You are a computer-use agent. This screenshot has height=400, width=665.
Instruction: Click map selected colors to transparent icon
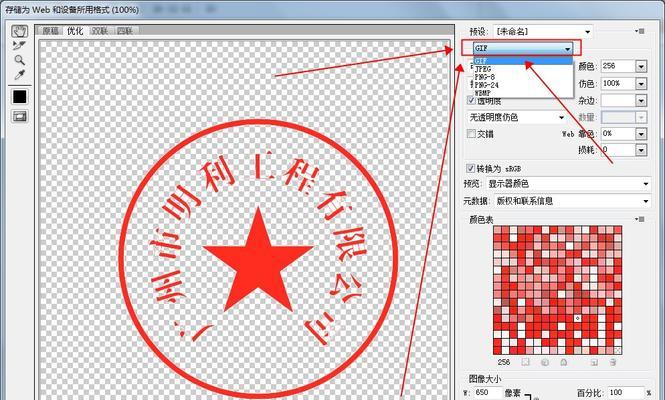525,362
